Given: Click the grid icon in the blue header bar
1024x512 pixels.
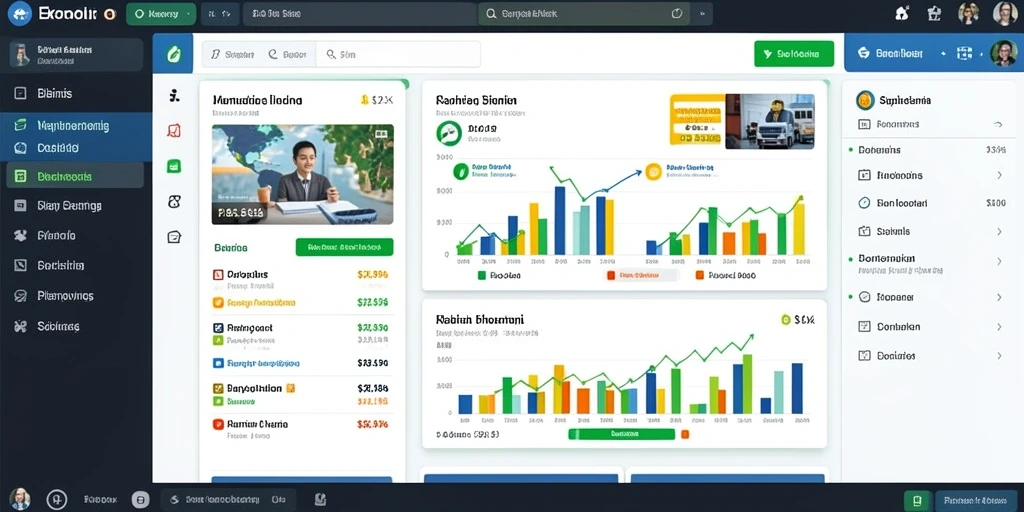Looking at the screenshot, I should click(x=964, y=54).
